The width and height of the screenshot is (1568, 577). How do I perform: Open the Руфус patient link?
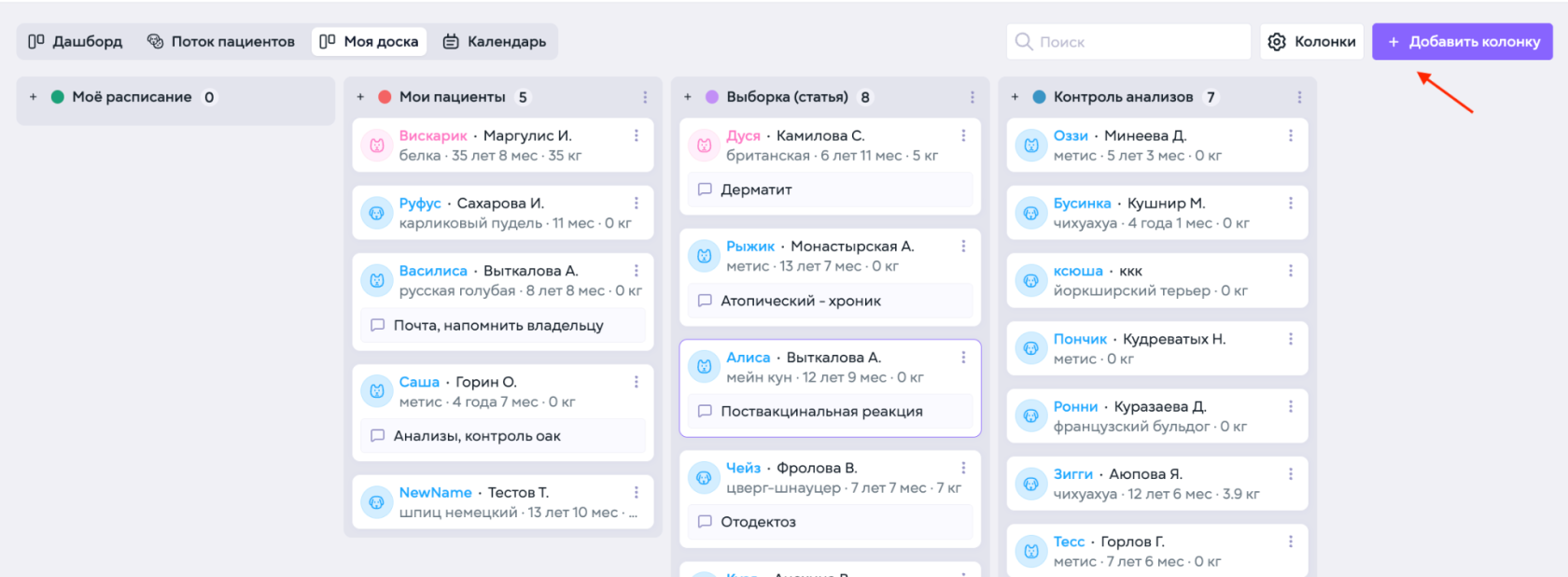[x=420, y=203]
